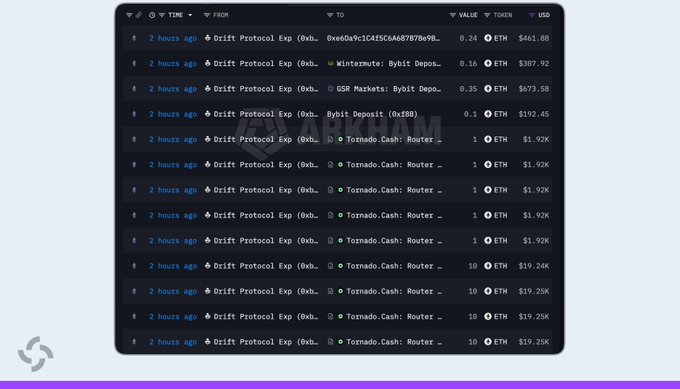Click the Drift Protocol entity icon in the $19.24K row
Image resolution: width=680 pixels, height=389 pixels.
(207, 266)
